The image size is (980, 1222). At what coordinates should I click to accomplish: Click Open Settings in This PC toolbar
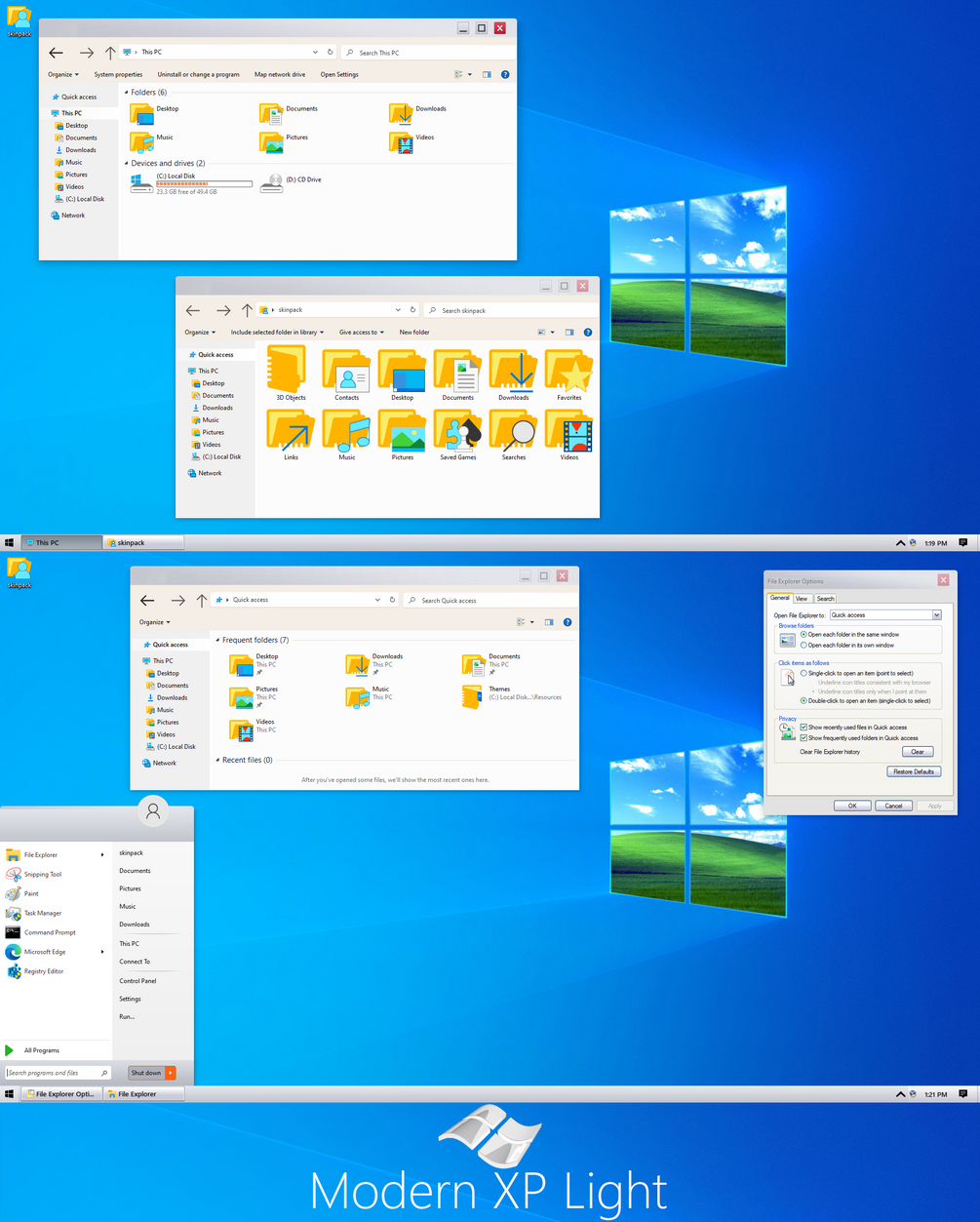click(339, 74)
